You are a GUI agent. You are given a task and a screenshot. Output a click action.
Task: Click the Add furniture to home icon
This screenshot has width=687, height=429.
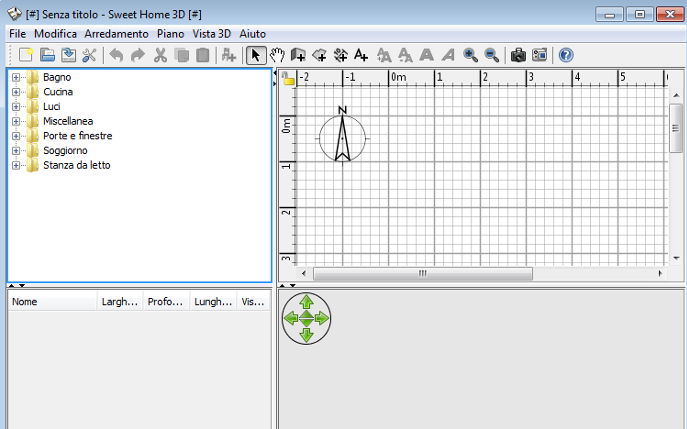pos(229,55)
